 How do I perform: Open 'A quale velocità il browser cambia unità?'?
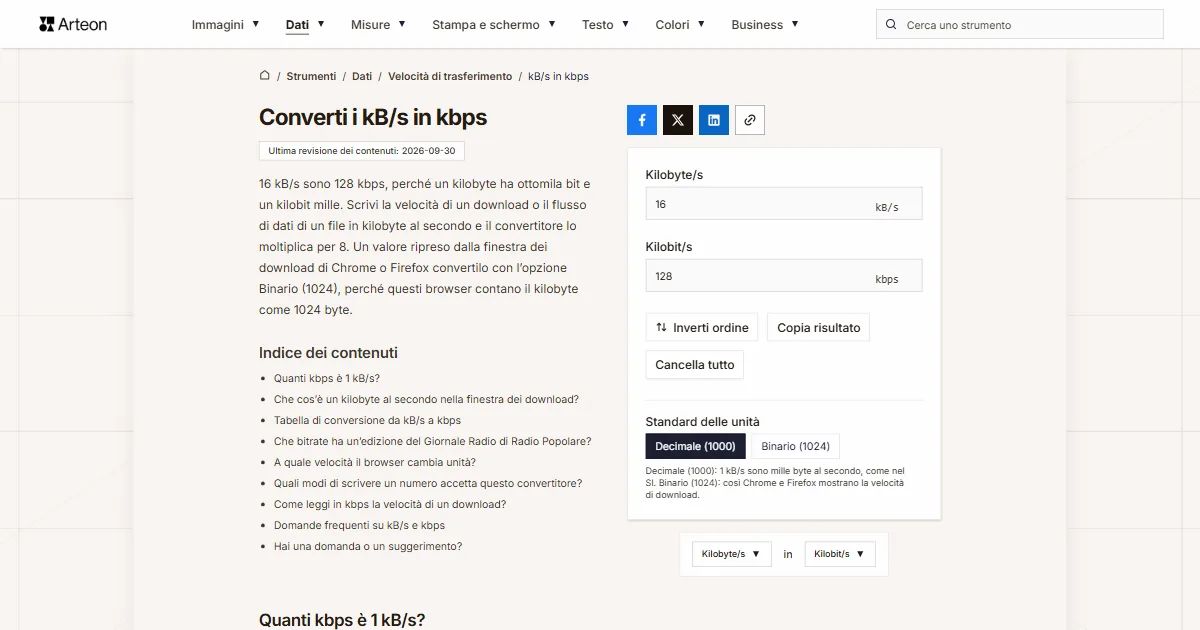pos(375,462)
